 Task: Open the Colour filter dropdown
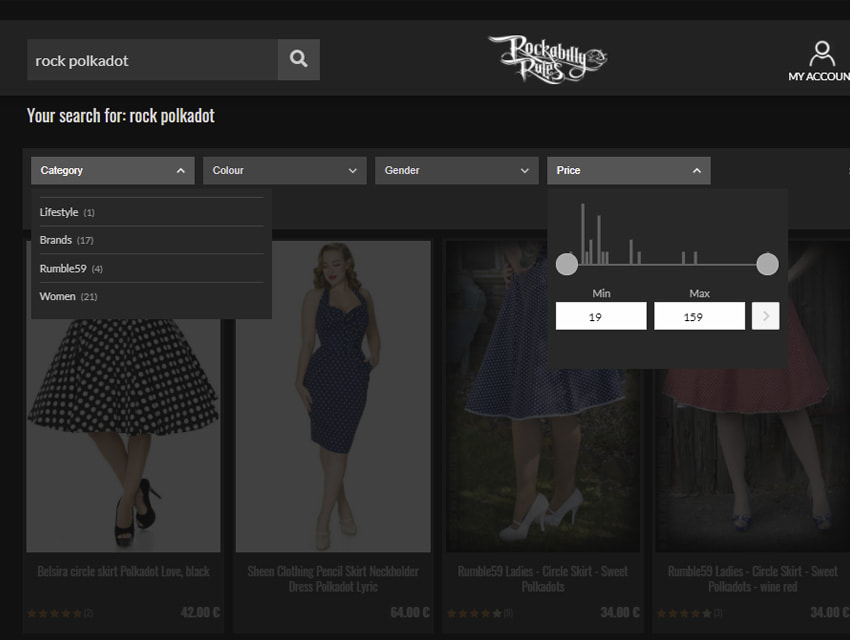tap(284, 170)
